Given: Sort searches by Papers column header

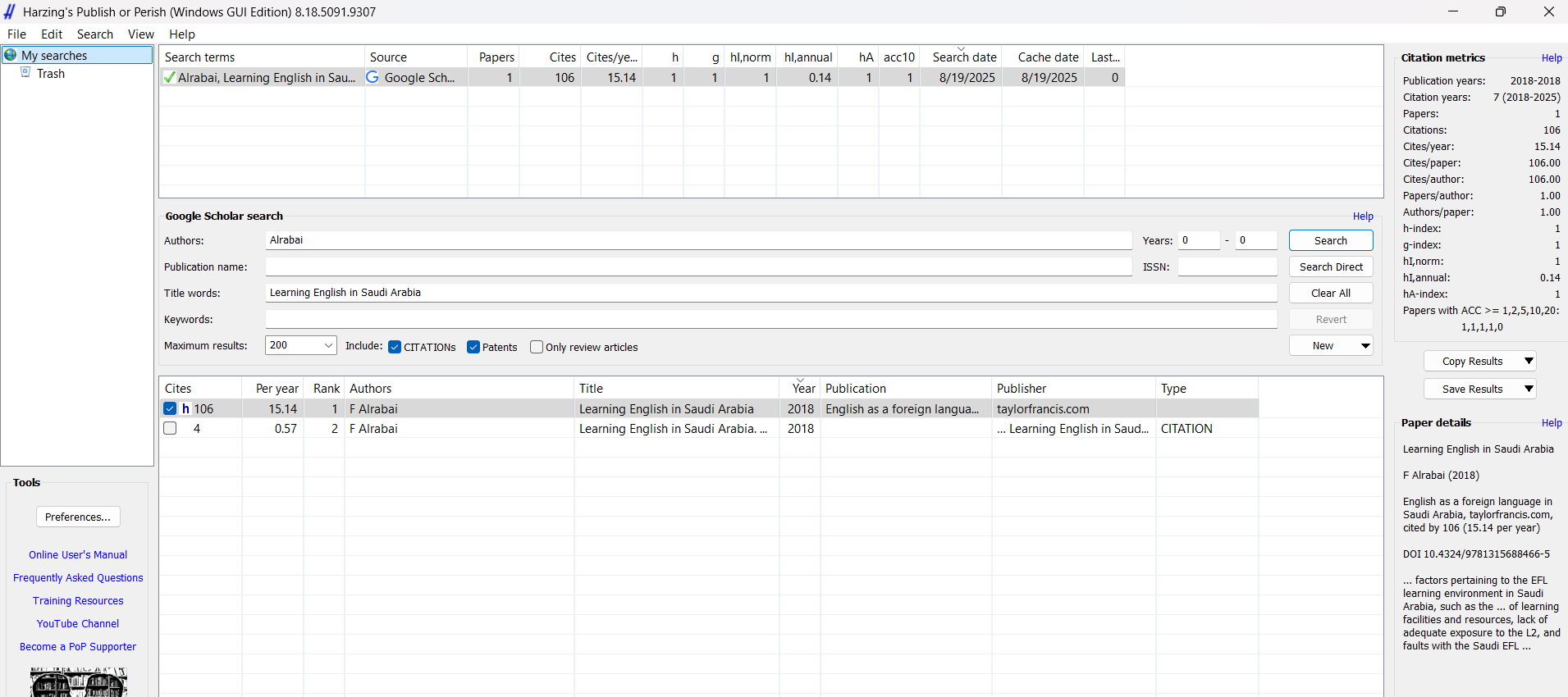Looking at the screenshot, I should point(494,57).
